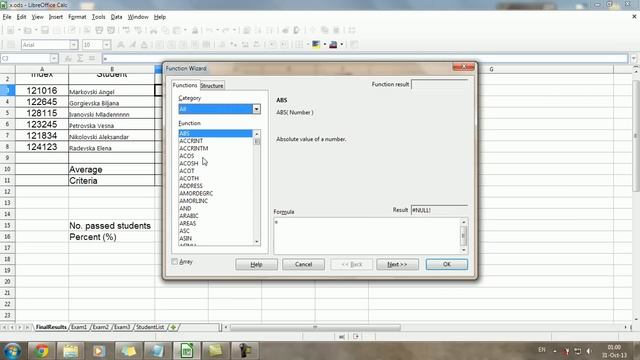This screenshot has width=640, height=360.
Task: Click the Help button in Function Wizard
Action: (x=256, y=264)
